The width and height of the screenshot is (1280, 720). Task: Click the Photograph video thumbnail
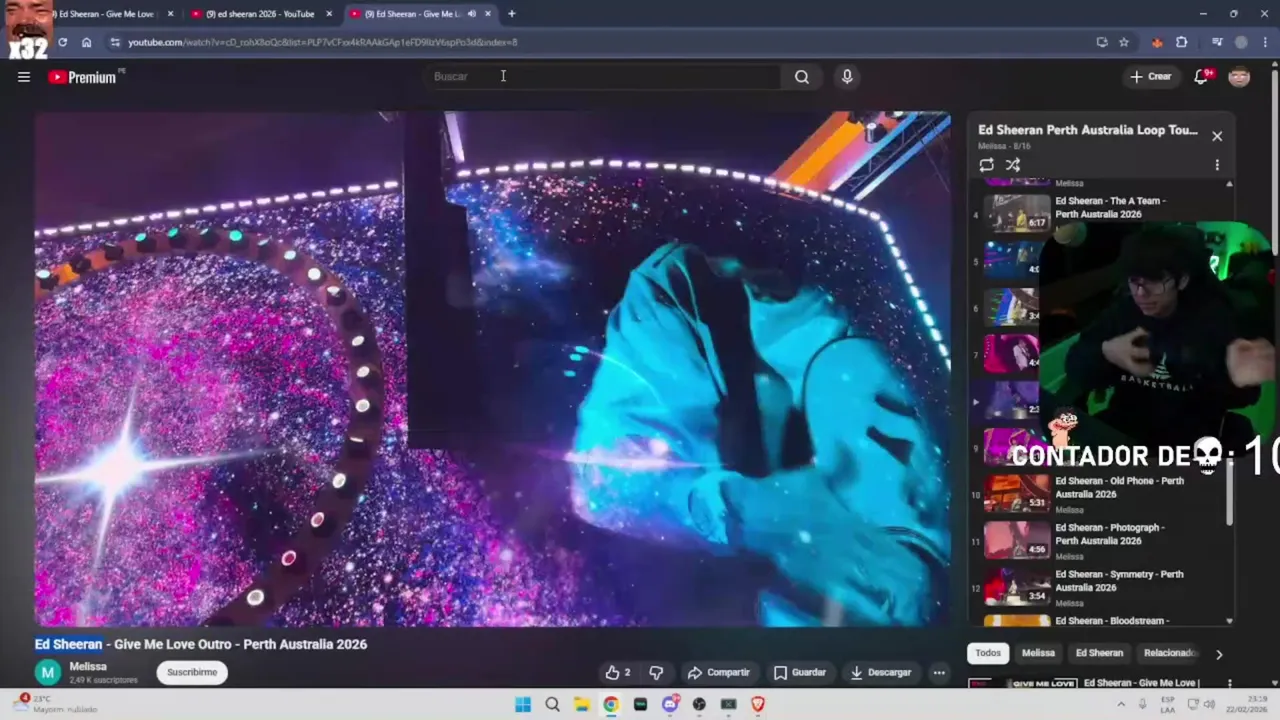click(x=1017, y=540)
